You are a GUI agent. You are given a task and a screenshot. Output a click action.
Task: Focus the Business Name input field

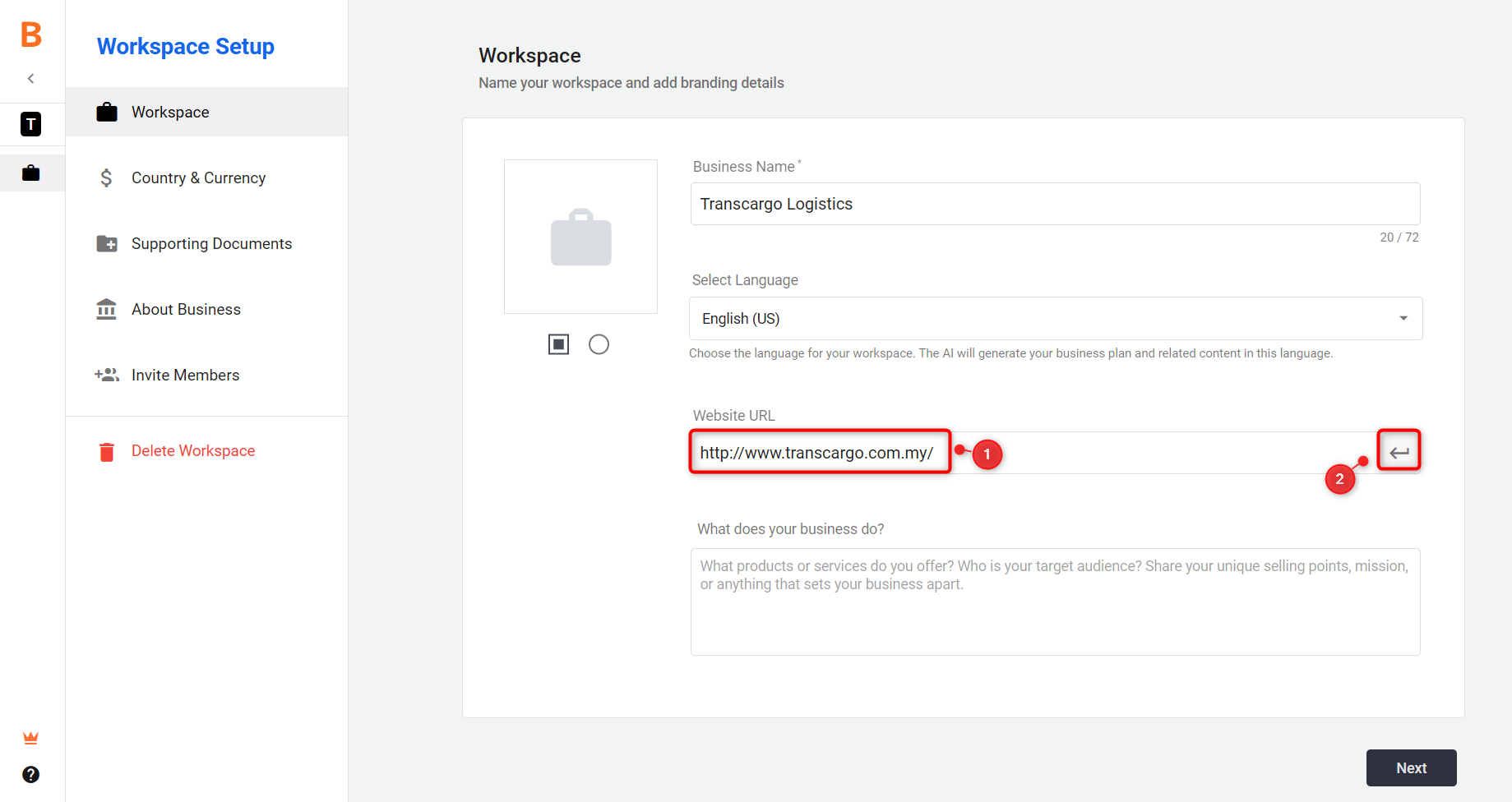(x=1055, y=204)
